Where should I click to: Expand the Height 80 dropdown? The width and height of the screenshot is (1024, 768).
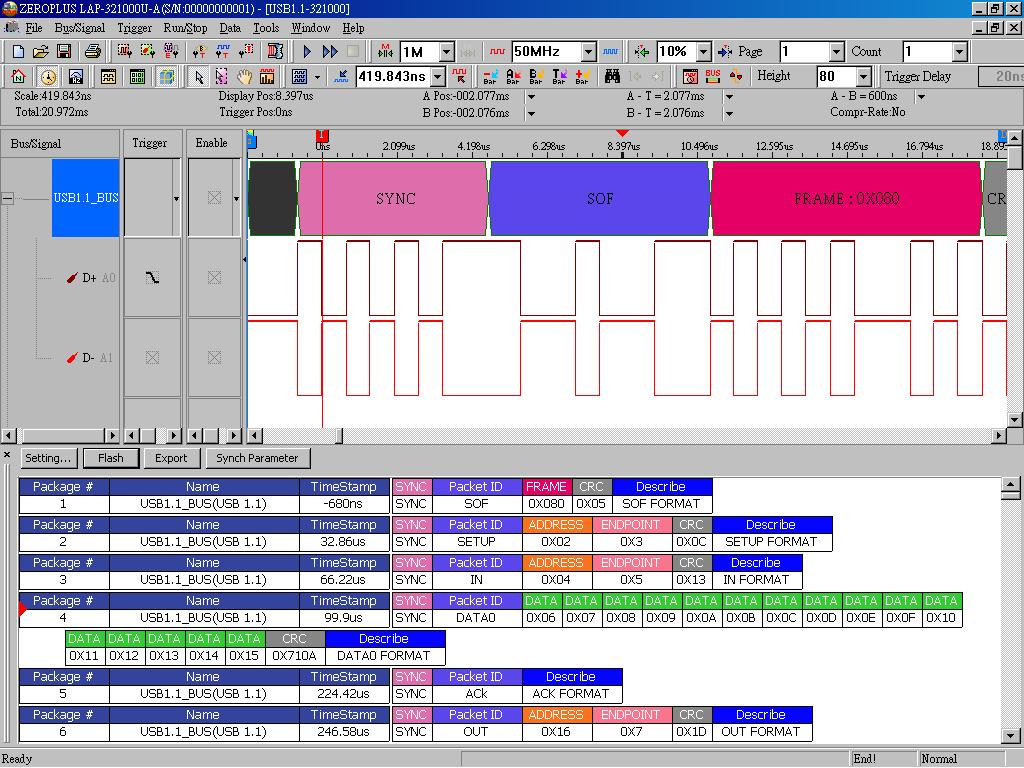point(862,76)
